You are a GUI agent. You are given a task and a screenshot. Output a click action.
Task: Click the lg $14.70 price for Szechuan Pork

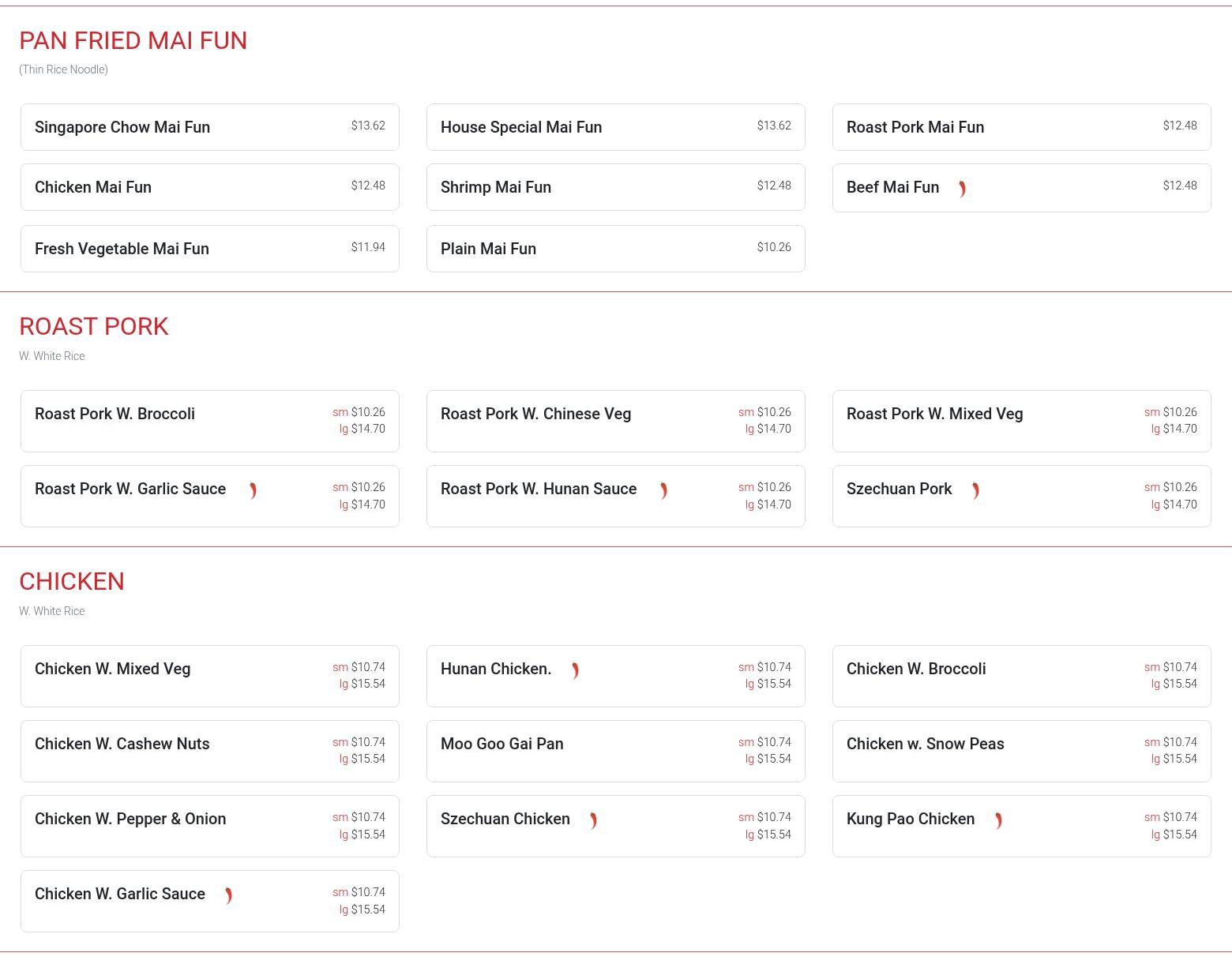pos(1174,505)
